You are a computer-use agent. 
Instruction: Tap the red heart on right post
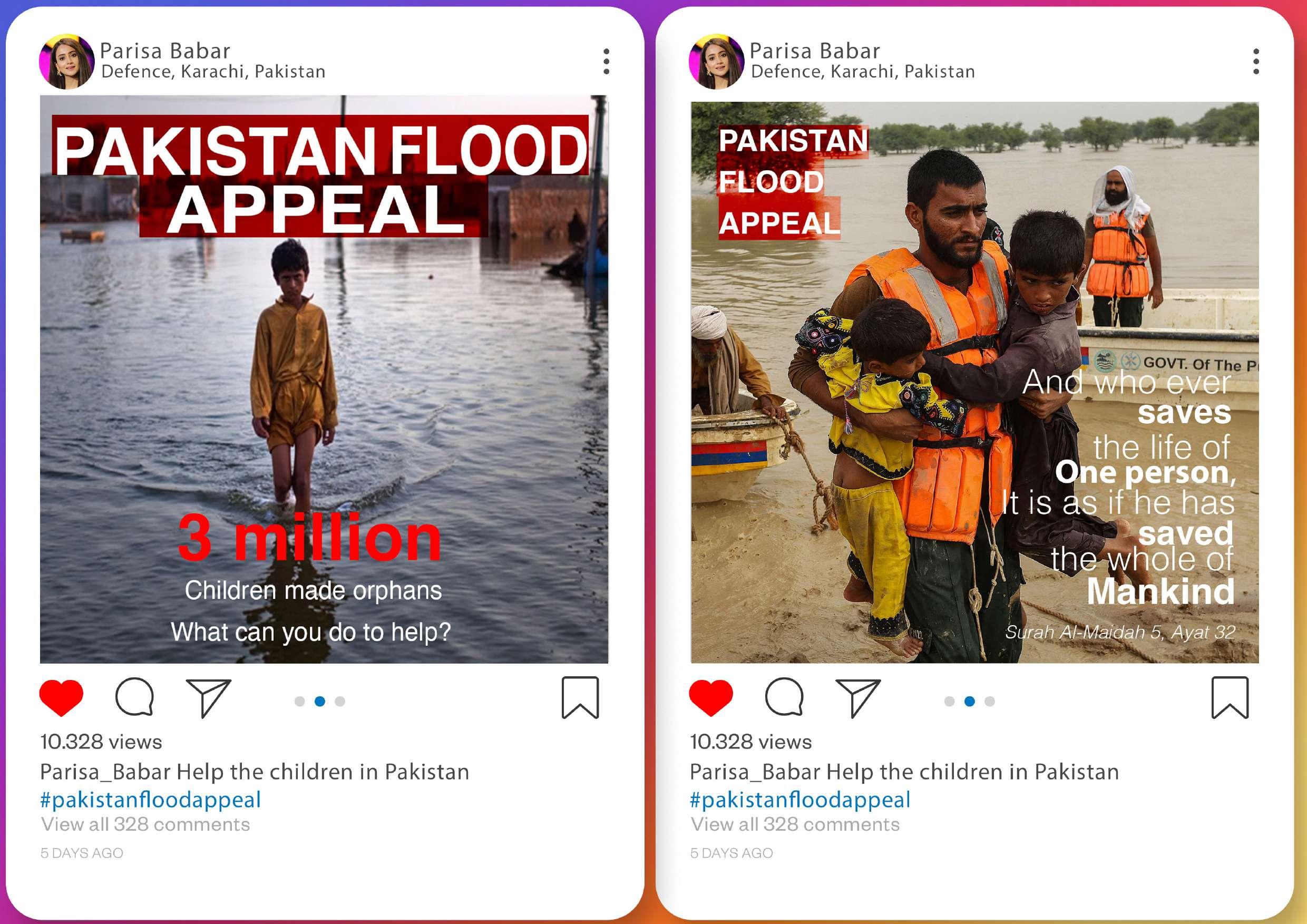(711, 697)
